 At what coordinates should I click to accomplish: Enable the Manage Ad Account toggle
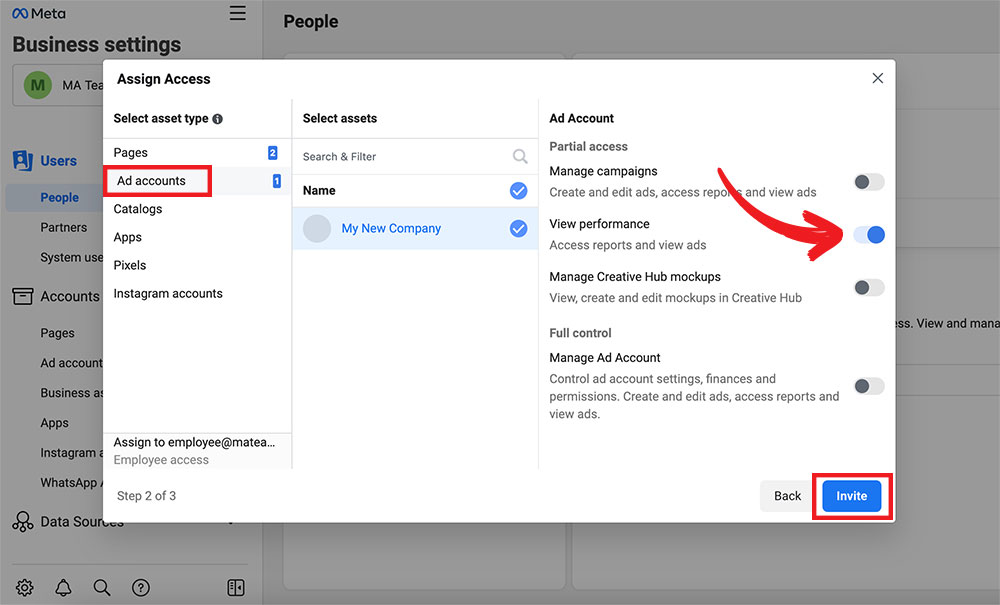pyautogui.click(x=868, y=386)
